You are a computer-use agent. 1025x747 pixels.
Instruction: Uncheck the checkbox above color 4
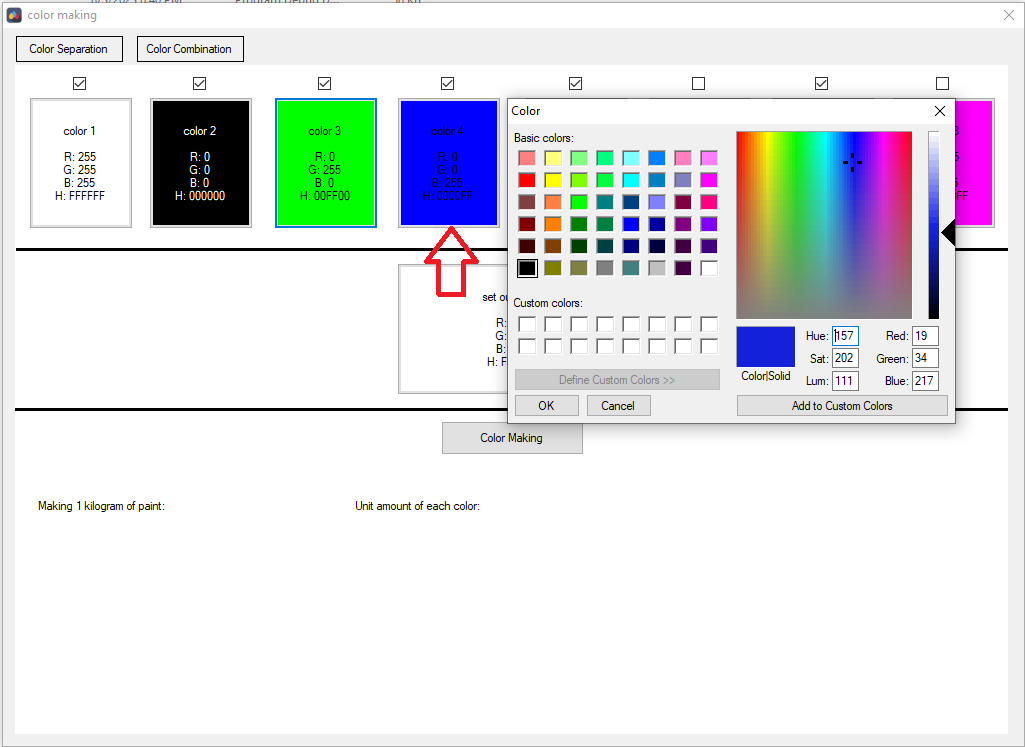[x=447, y=84]
